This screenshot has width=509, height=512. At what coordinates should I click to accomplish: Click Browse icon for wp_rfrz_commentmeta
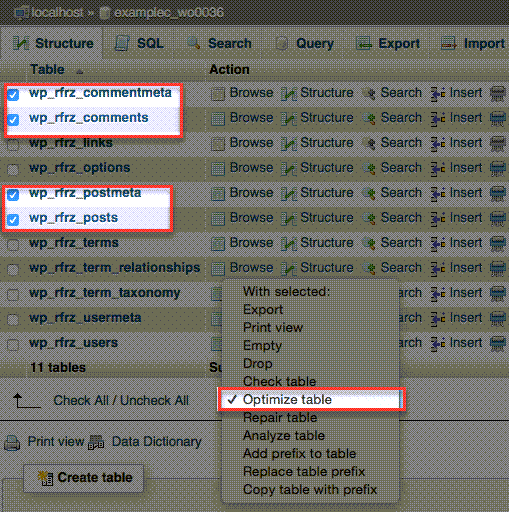click(x=218, y=94)
